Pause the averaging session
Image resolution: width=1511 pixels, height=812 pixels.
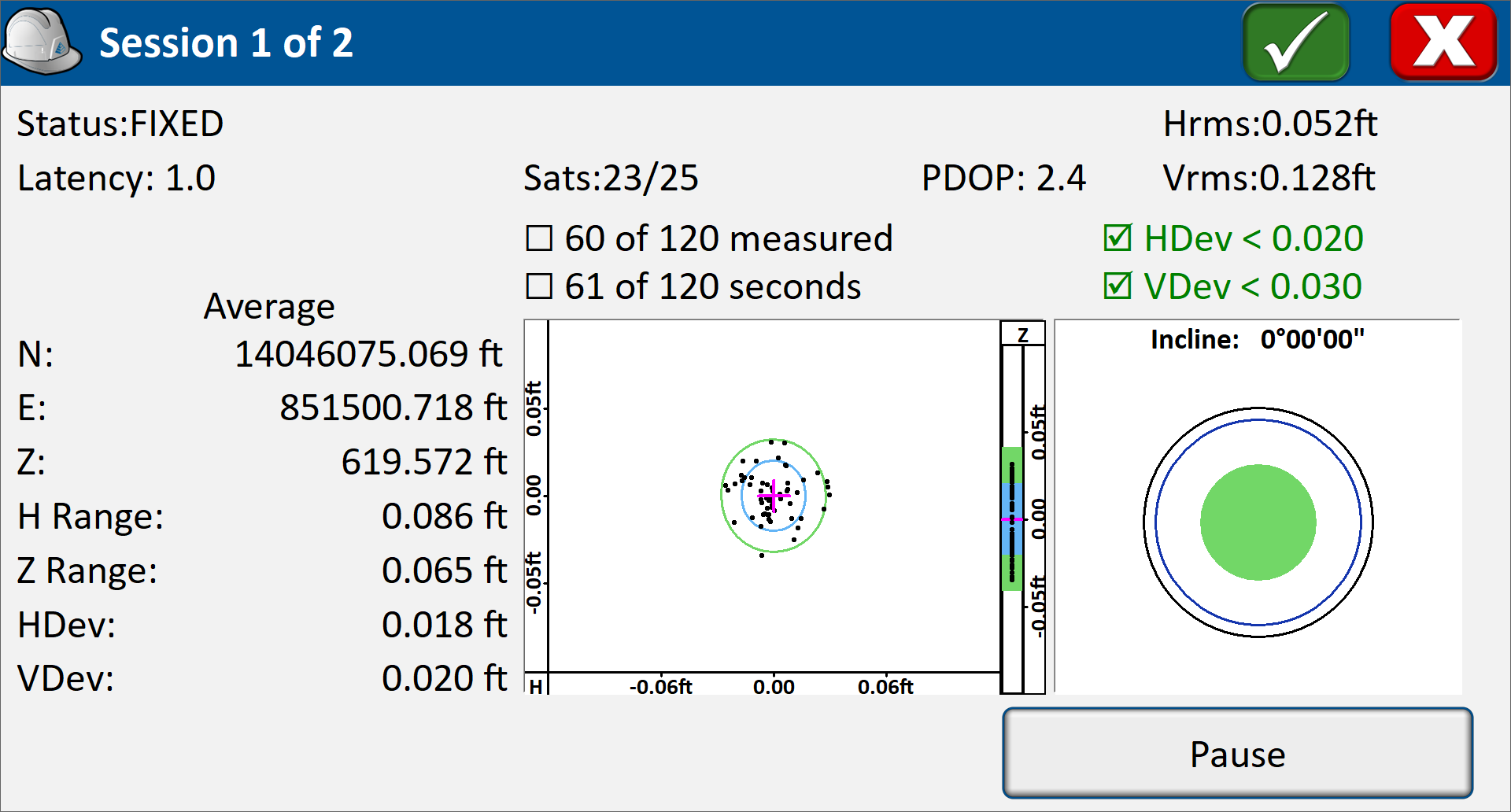[1237, 754]
